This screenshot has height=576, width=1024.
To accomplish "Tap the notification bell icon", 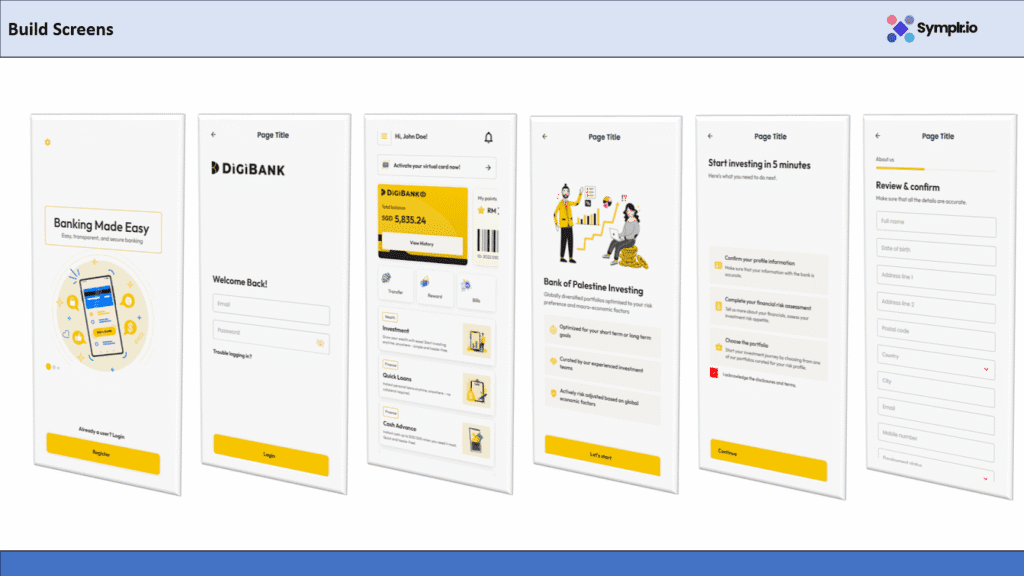I will (x=488, y=138).
